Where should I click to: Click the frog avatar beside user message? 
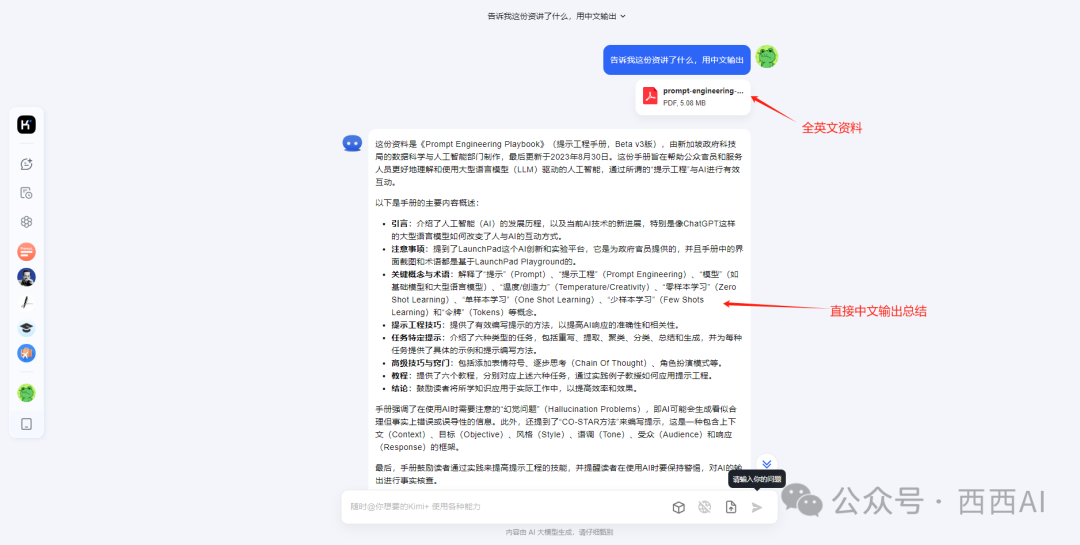pyautogui.click(x=767, y=56)
